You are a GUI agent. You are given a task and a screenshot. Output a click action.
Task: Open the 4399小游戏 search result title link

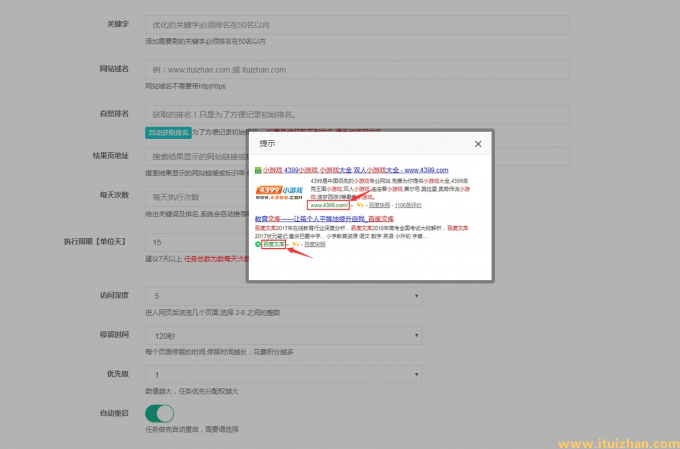356,170
